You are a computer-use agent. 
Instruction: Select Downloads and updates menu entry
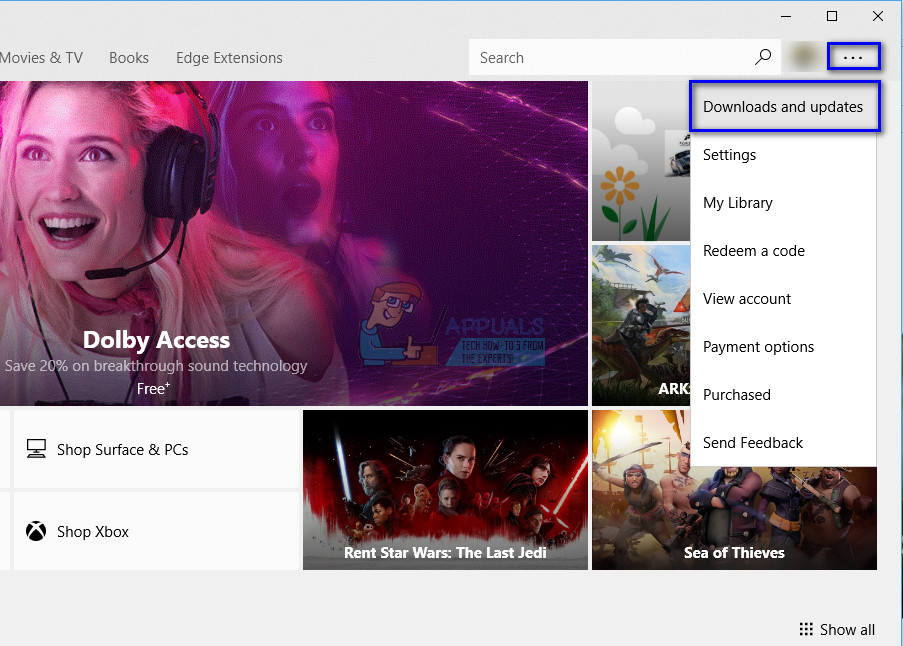785,107
